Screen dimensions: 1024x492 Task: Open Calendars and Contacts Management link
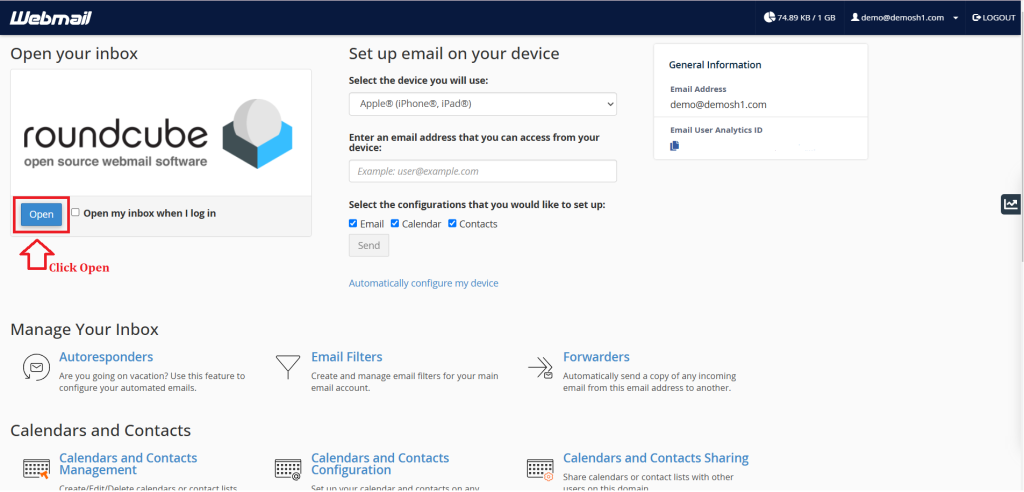(x=128, y=464)
